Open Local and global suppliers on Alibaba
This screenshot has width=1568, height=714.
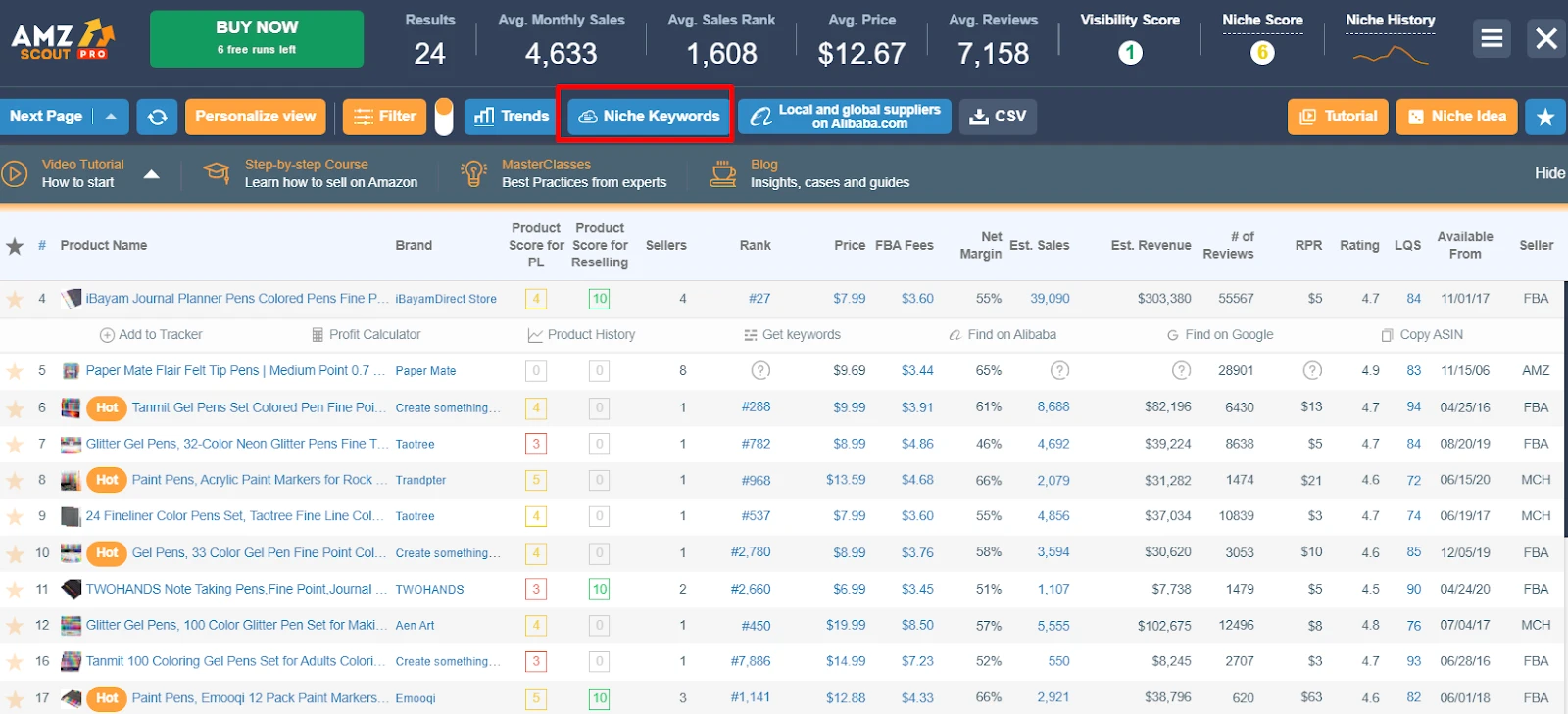pyautogui.click(x=845, y=117)
